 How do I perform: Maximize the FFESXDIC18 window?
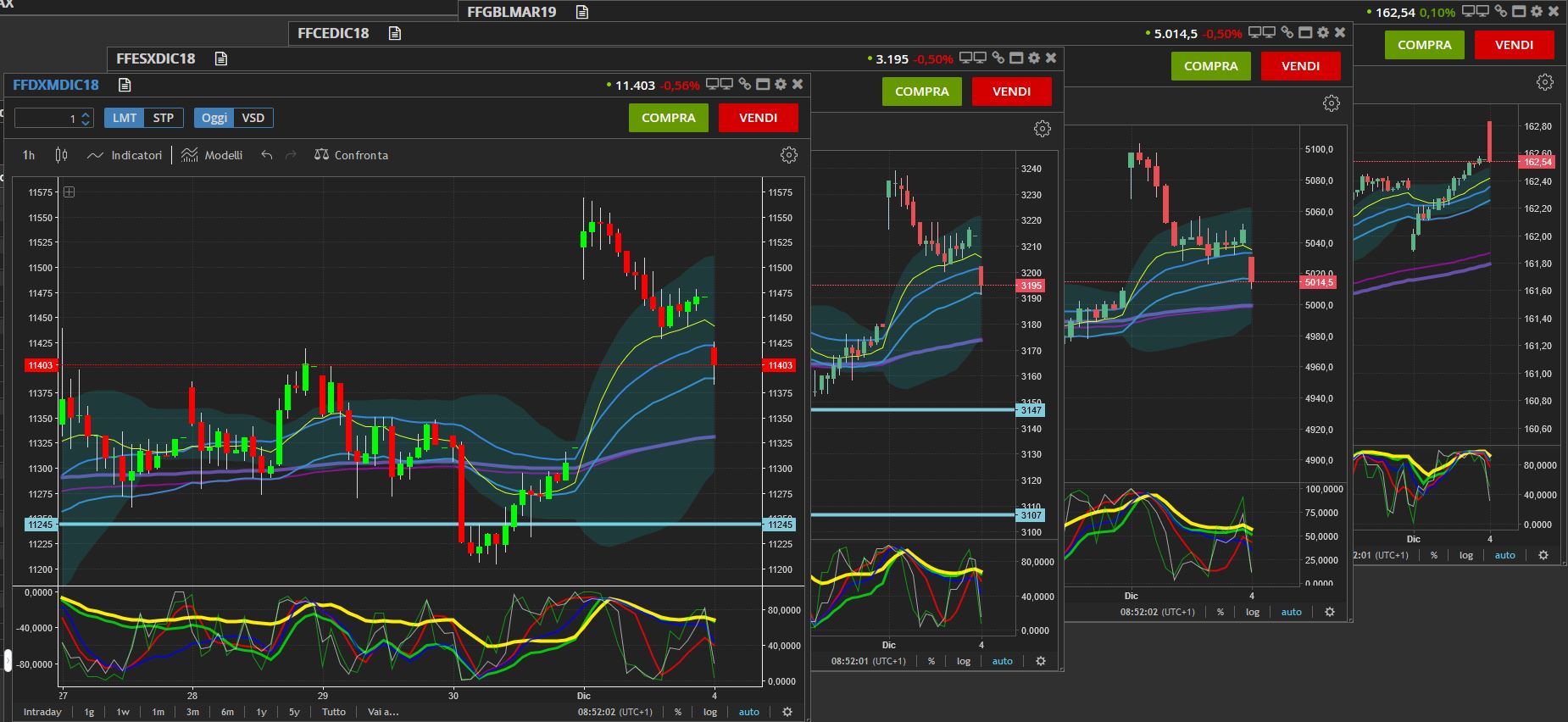coord(1016,58)
